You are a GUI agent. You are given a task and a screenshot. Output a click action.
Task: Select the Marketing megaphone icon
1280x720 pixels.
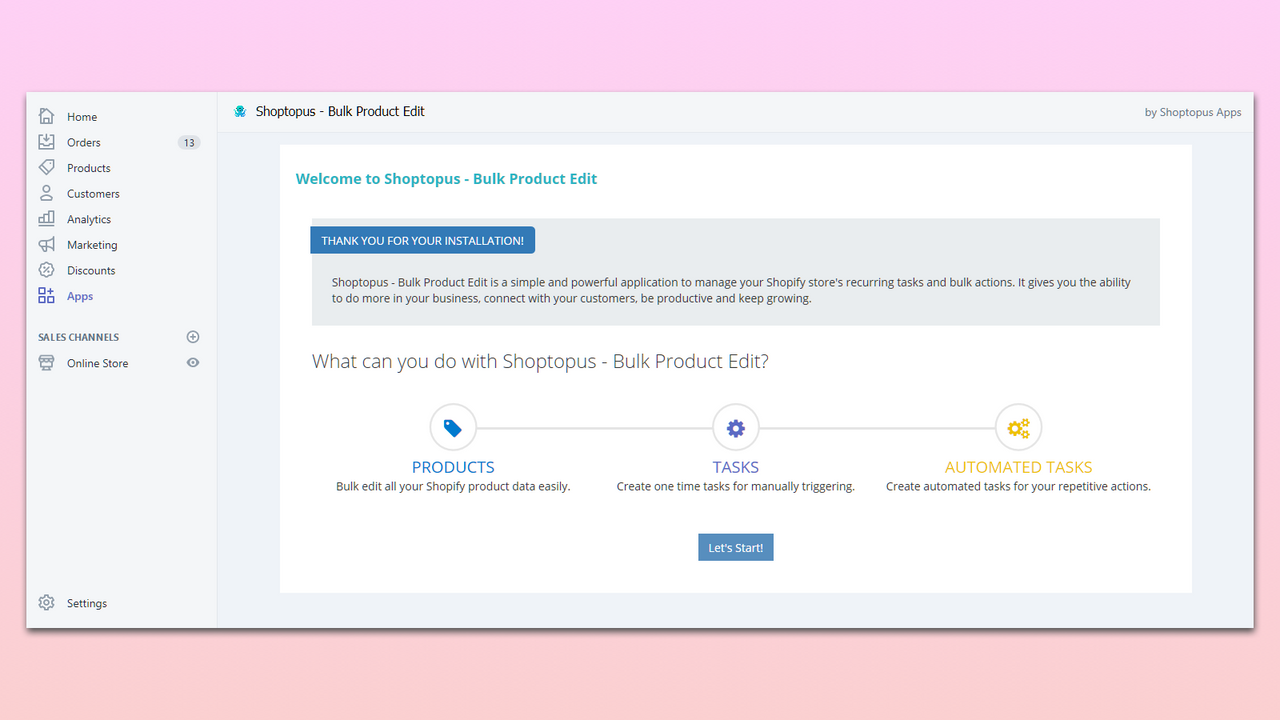click(46, 244)
